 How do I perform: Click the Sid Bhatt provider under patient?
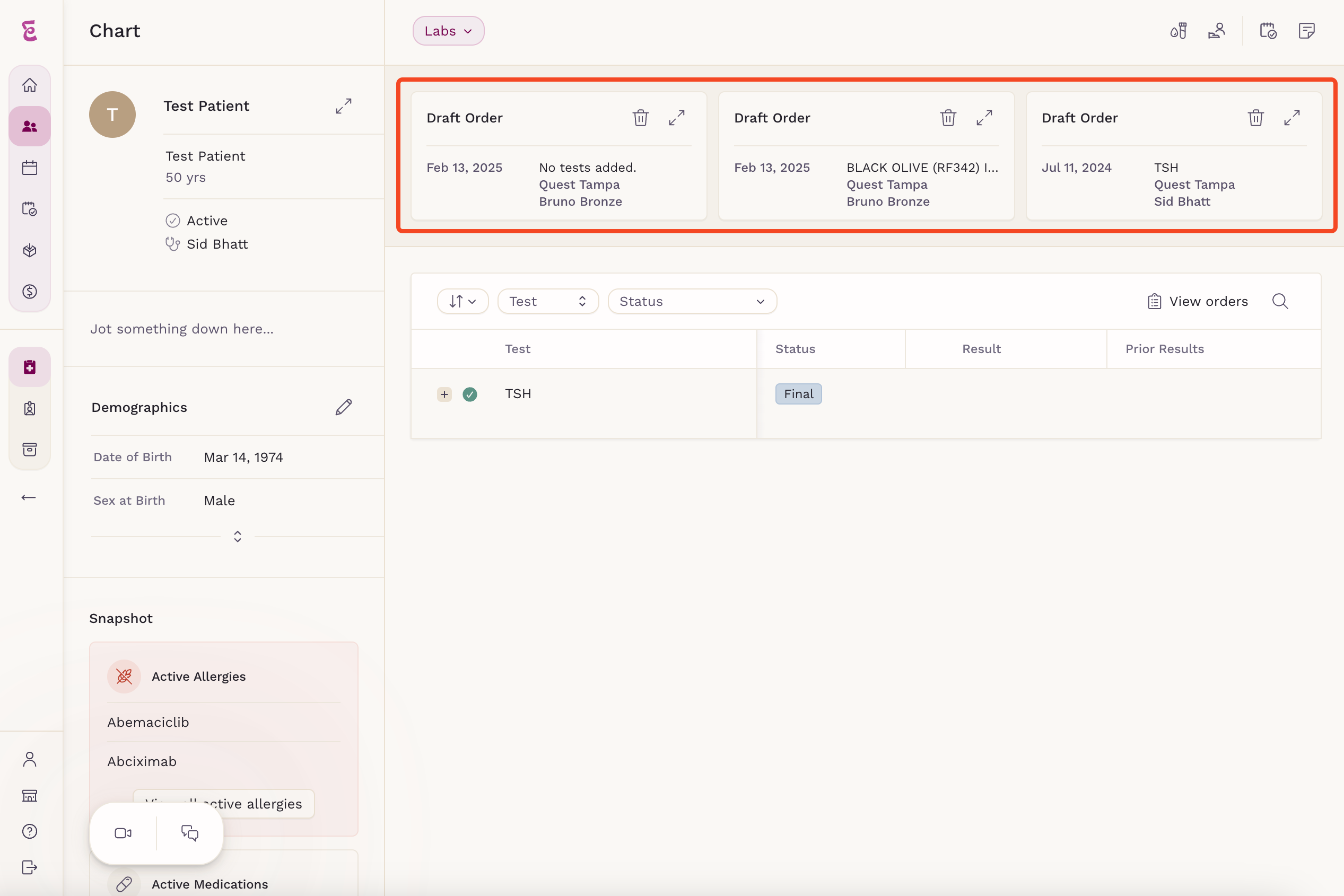pyautogui.click(x=217, y=244)
